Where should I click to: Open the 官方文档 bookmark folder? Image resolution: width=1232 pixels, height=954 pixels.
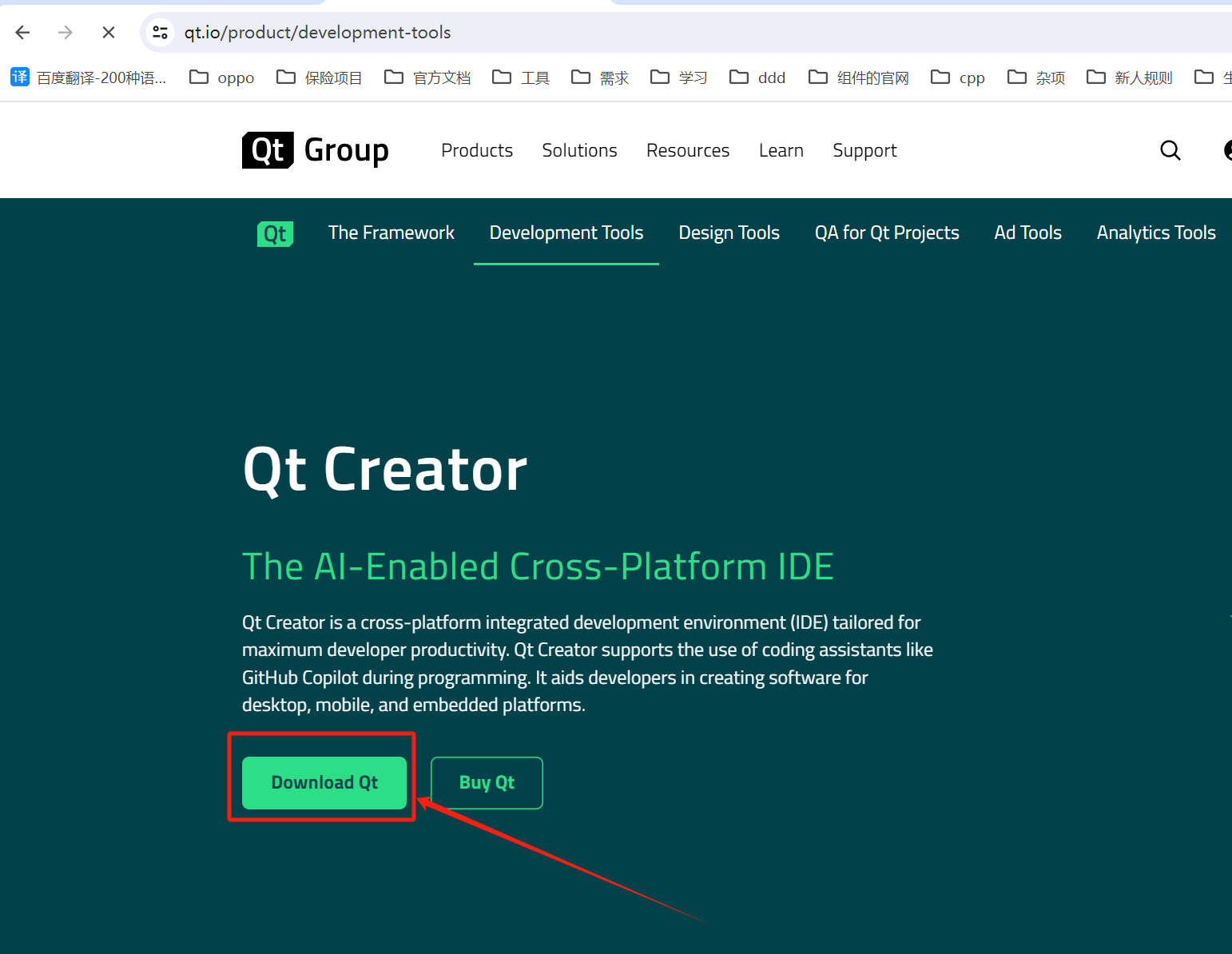[427, 78]
